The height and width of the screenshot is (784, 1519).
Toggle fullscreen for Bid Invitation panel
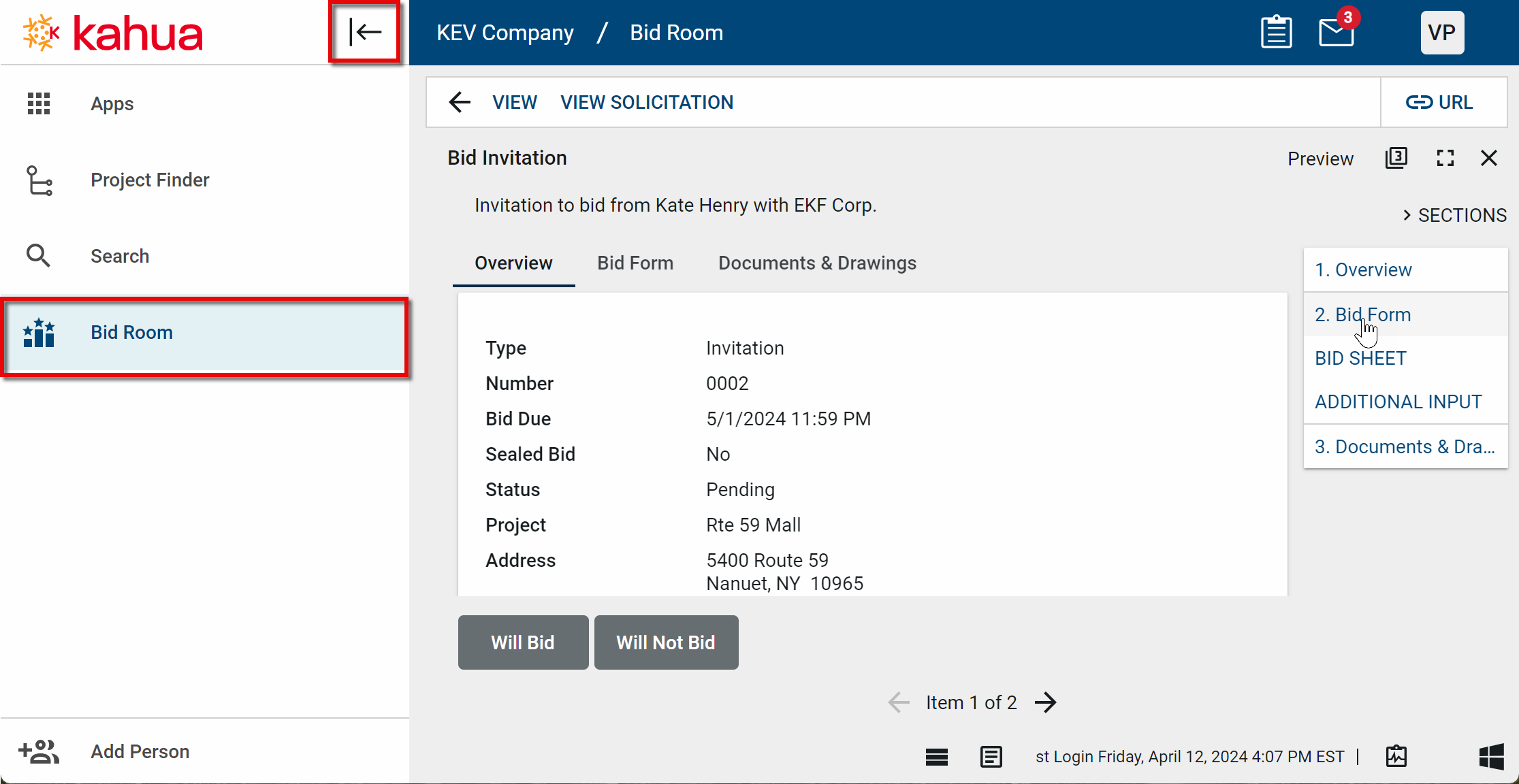[1445, 158]
